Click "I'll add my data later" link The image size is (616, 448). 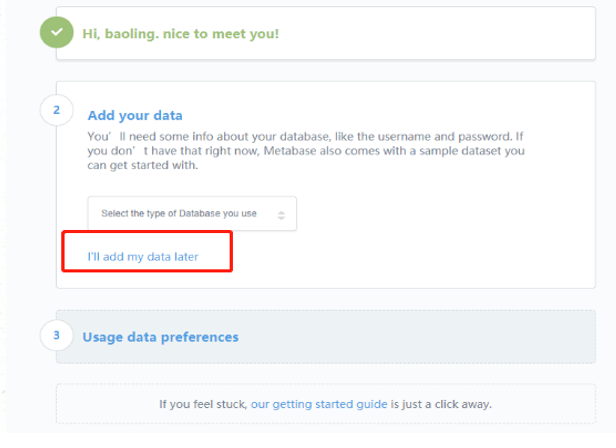142,257
